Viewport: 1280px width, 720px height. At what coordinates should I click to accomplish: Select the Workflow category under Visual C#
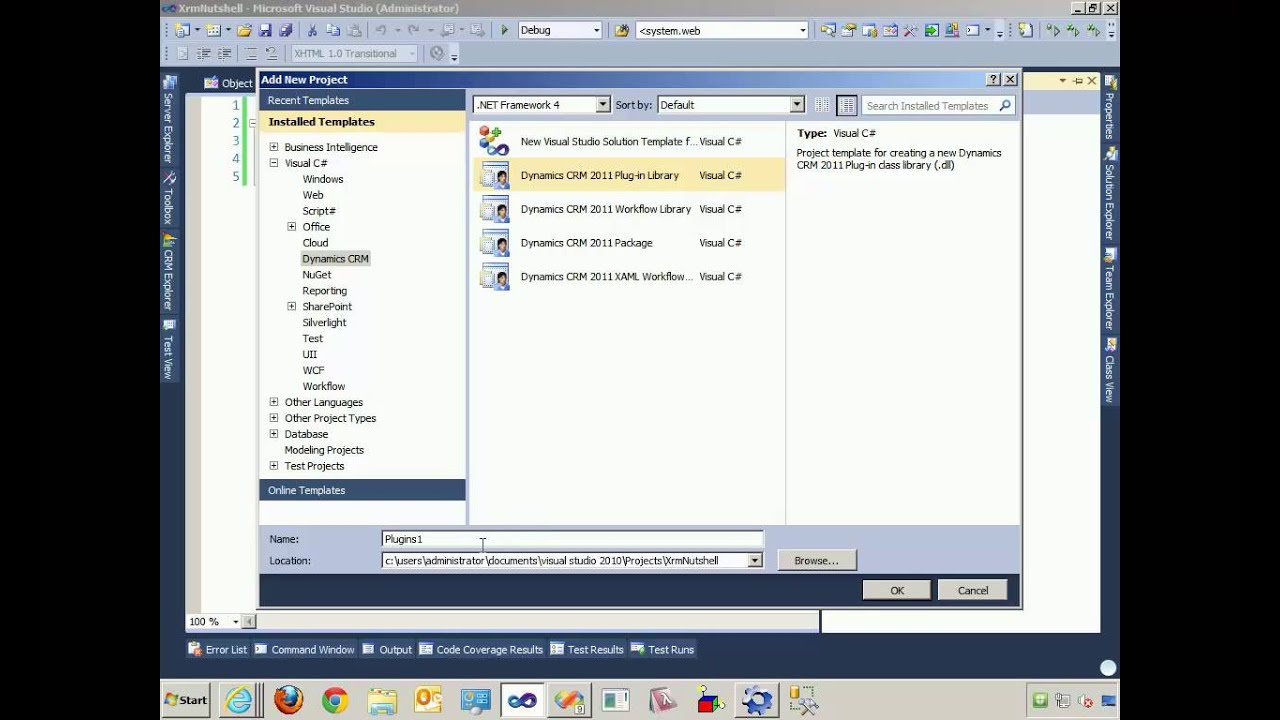click(x=324, y=386)
